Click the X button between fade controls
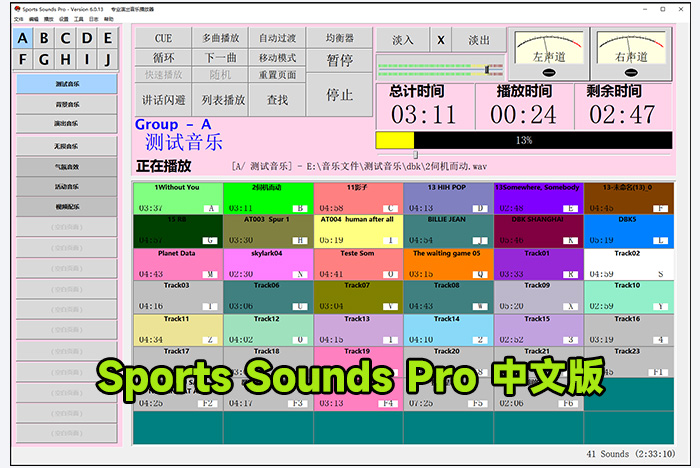 pos(441,40)
